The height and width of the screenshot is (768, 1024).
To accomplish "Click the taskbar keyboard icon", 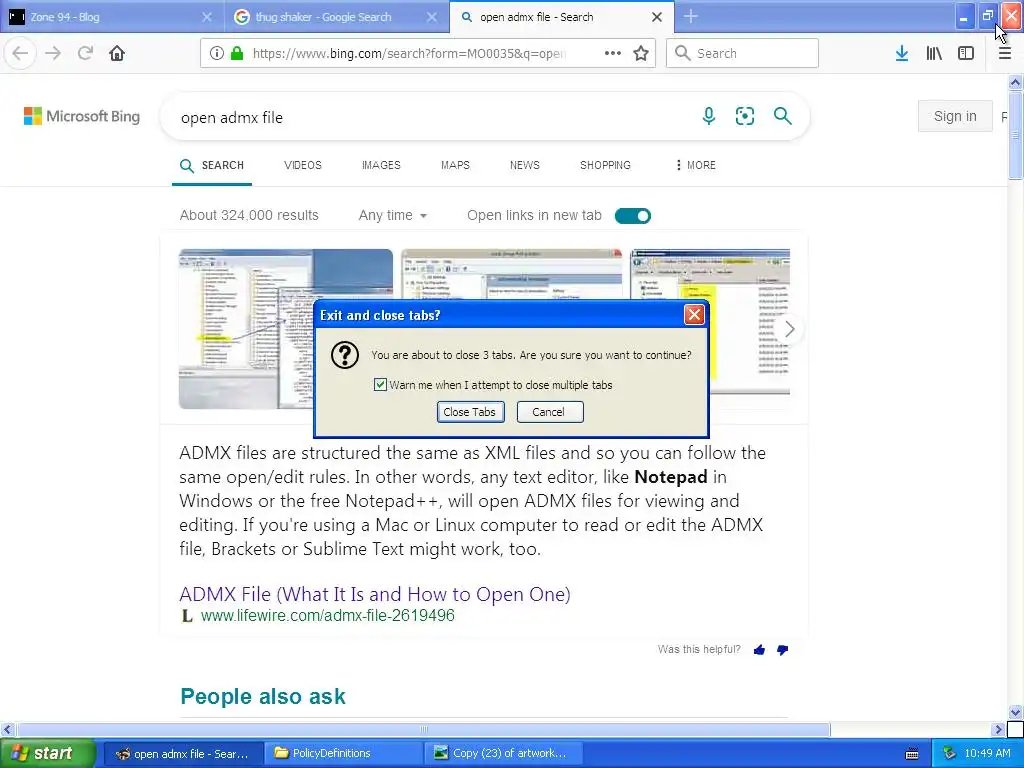I will [x=912, y=754].
